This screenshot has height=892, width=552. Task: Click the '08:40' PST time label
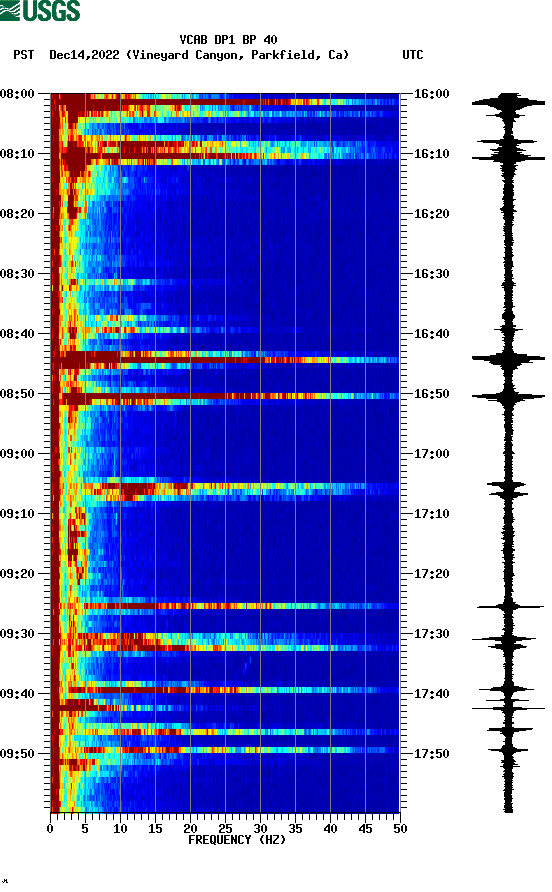click(17, 334)
